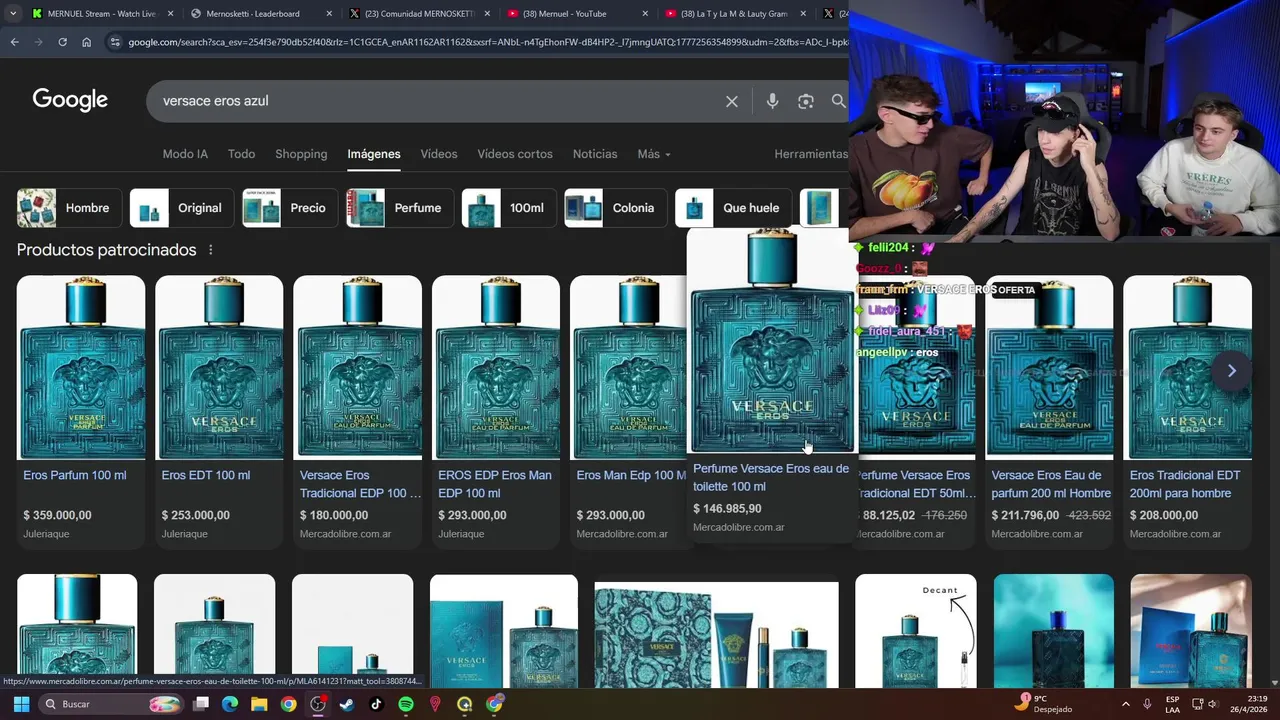Open Eros EDT 100 ml product link

point(206,475)
